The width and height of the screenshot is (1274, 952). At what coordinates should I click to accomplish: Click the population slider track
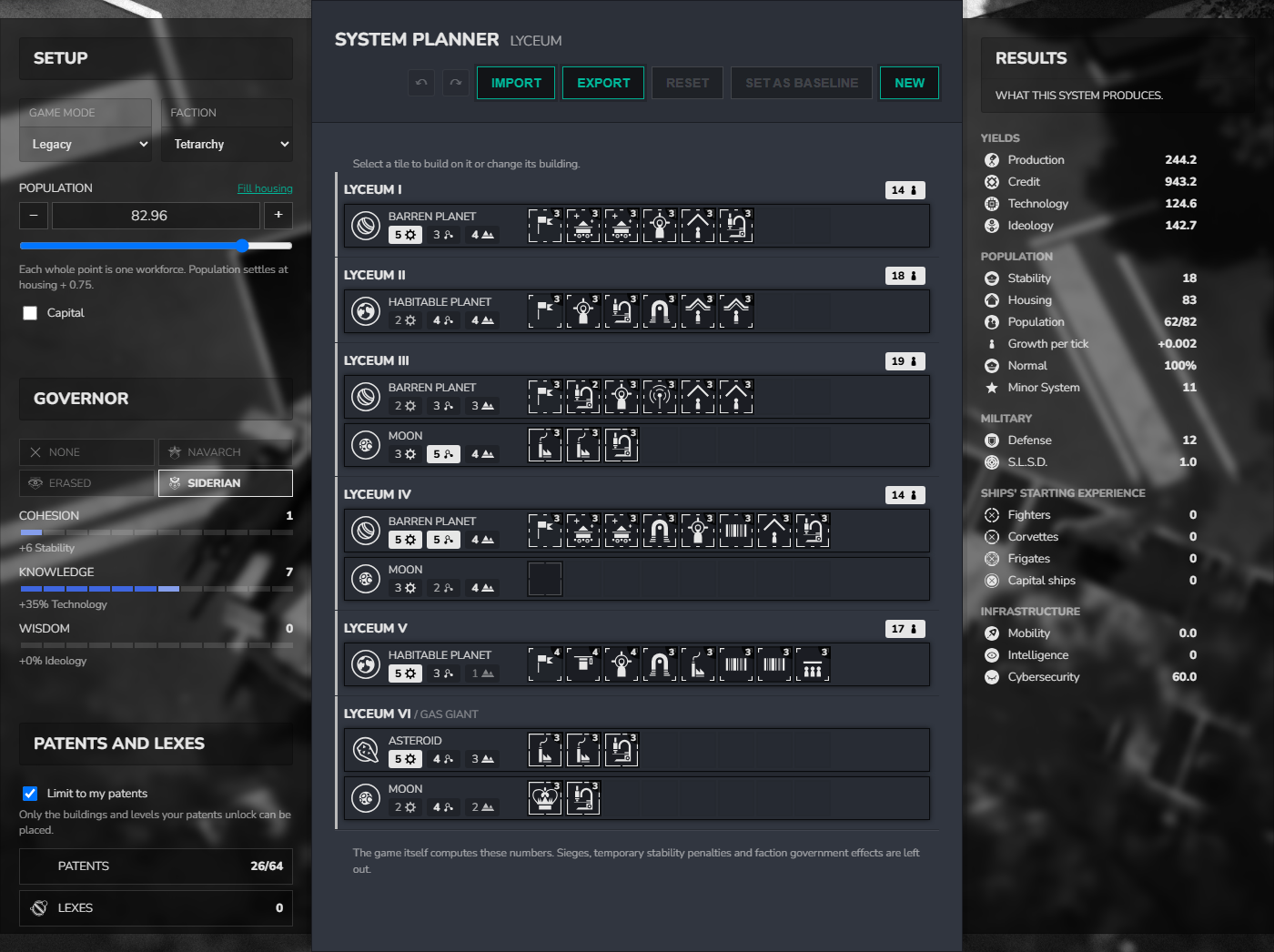coord(156,246)
